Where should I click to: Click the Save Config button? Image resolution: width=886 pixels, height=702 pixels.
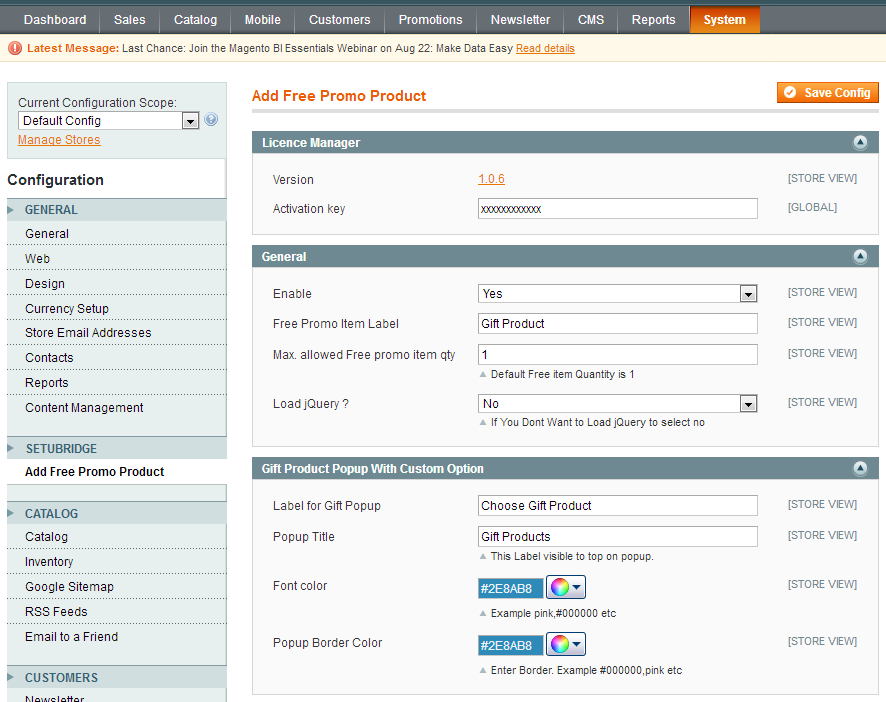tap(827, 93)
